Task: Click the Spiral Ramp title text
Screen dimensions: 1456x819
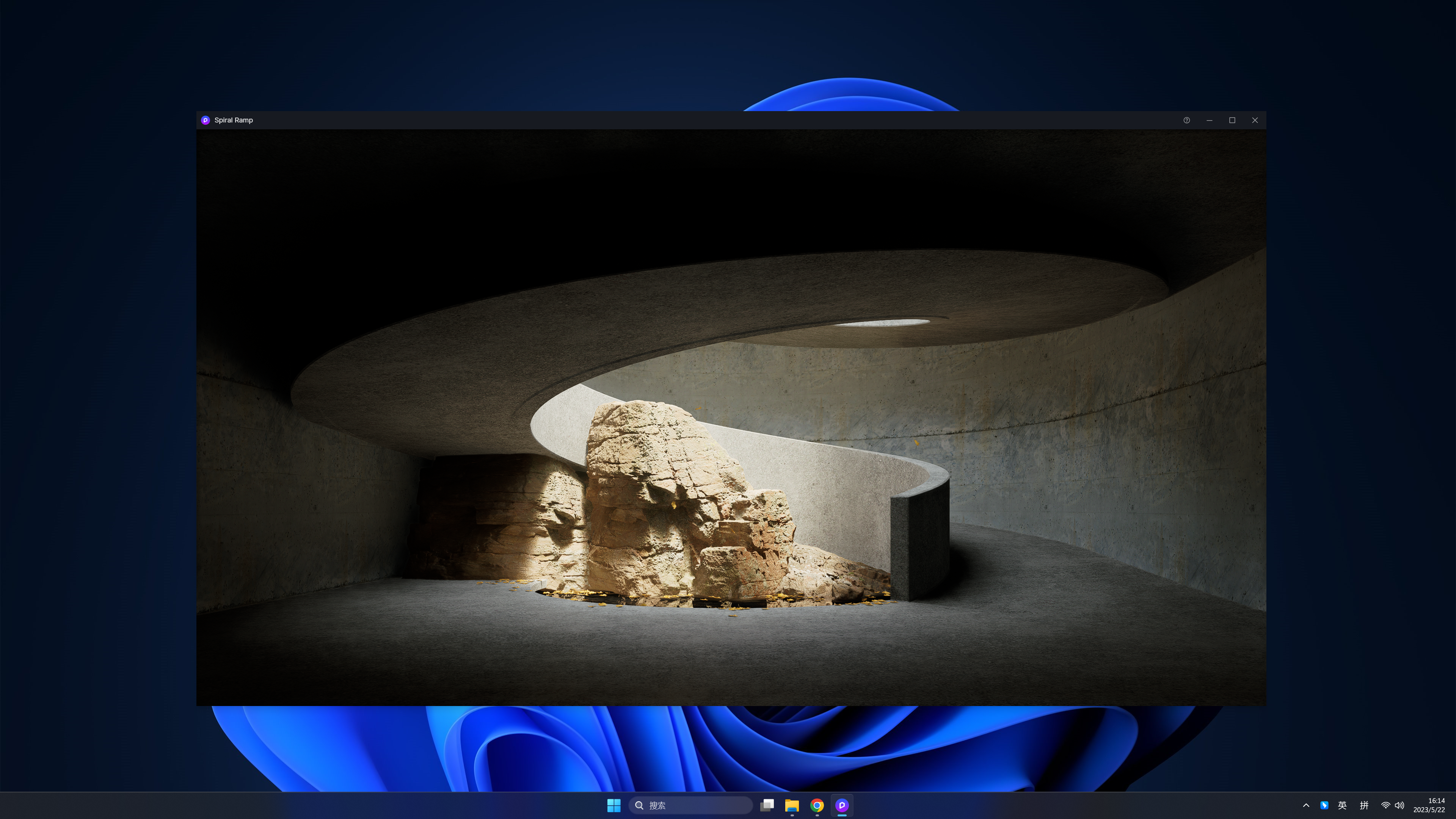Action: 234,120
